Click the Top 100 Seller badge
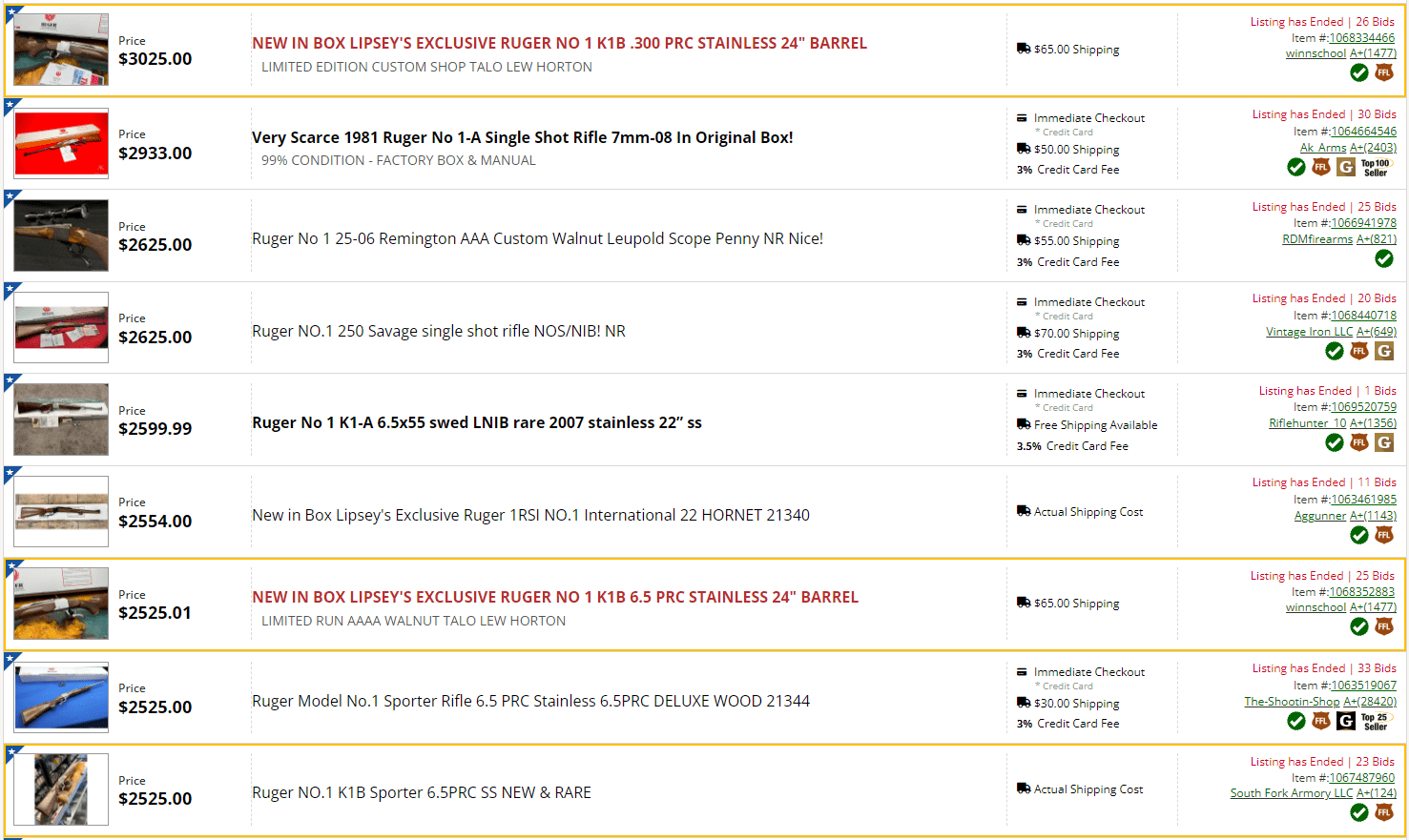The width and height of the screenshot is (1409, 840). pos(1376,167)
